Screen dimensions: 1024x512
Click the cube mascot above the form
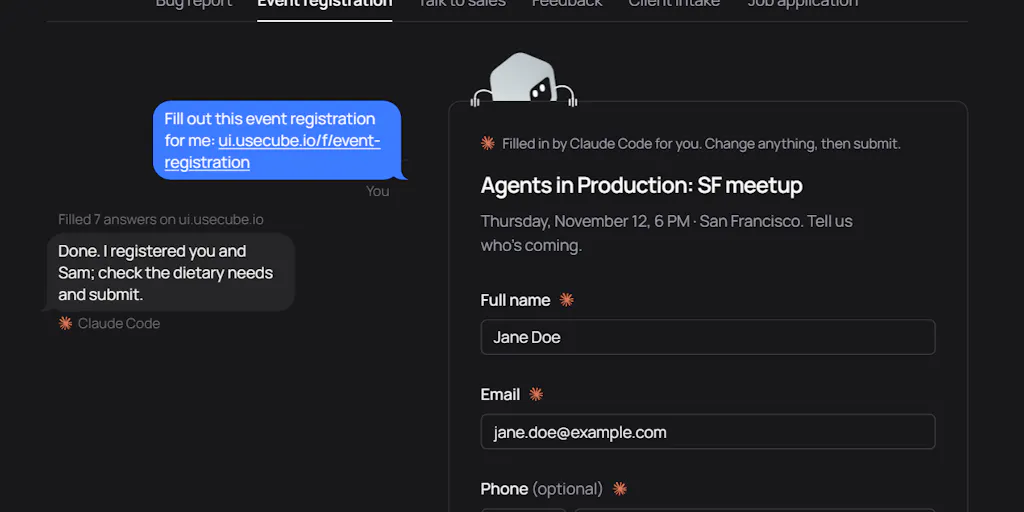tap(523, 78)
